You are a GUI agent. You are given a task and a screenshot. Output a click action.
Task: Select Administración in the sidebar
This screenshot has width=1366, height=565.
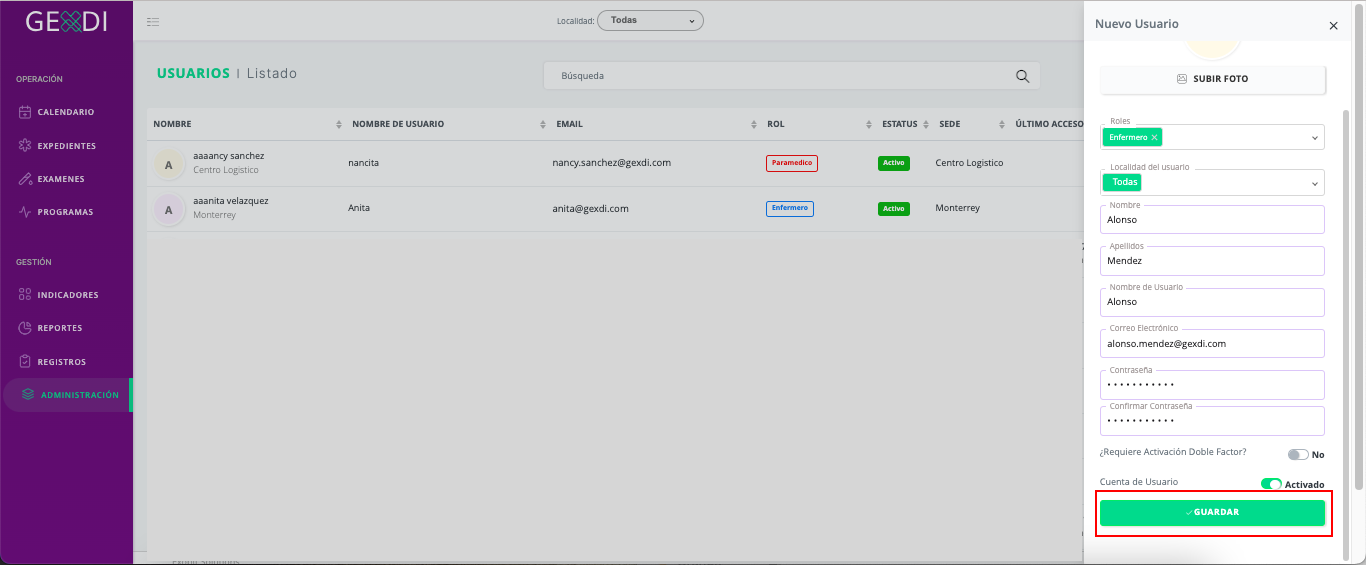pyautogui.click(x=68, y=395)
